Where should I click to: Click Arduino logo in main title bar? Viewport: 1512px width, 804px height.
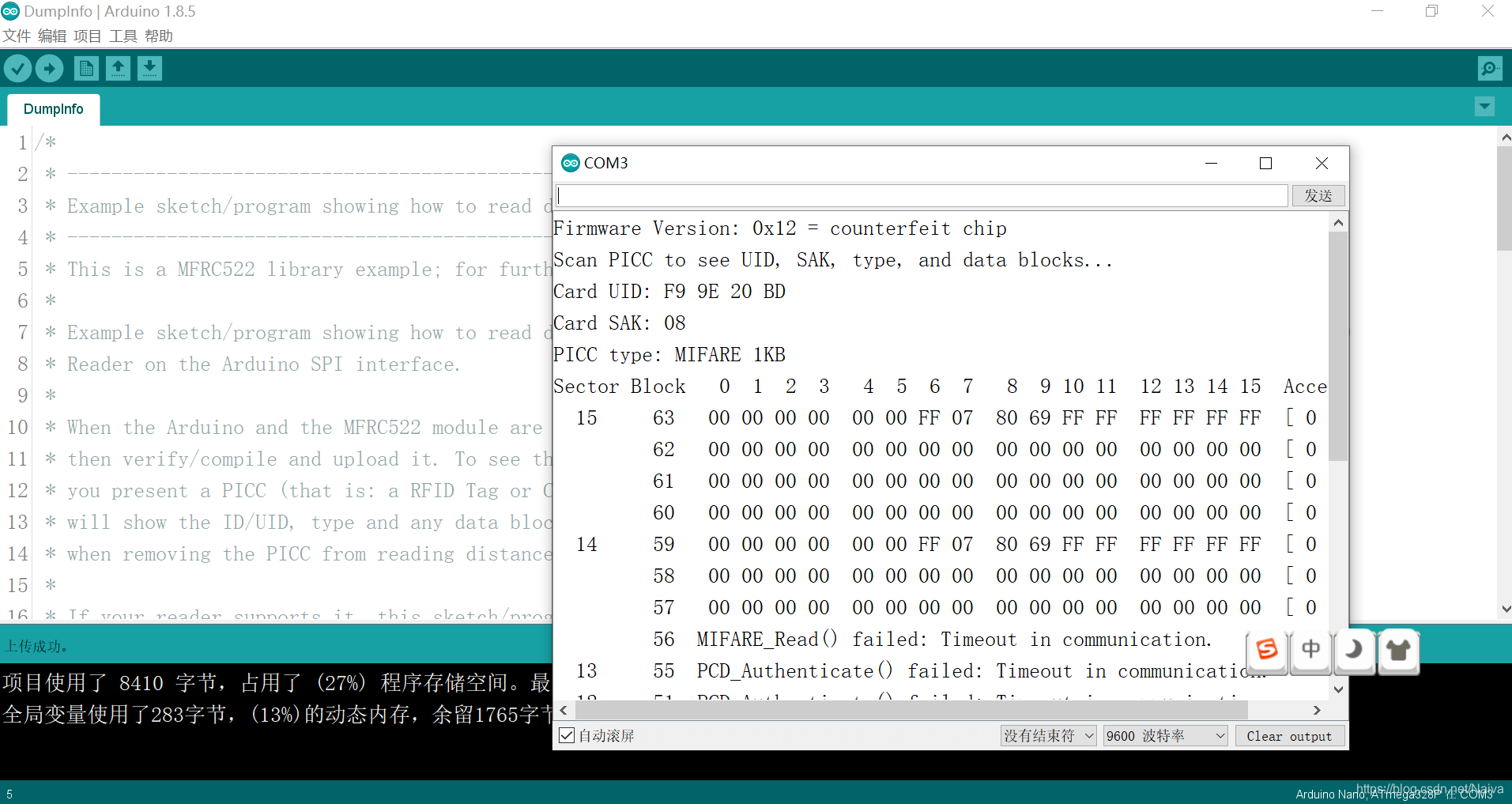tap(10, 11)
